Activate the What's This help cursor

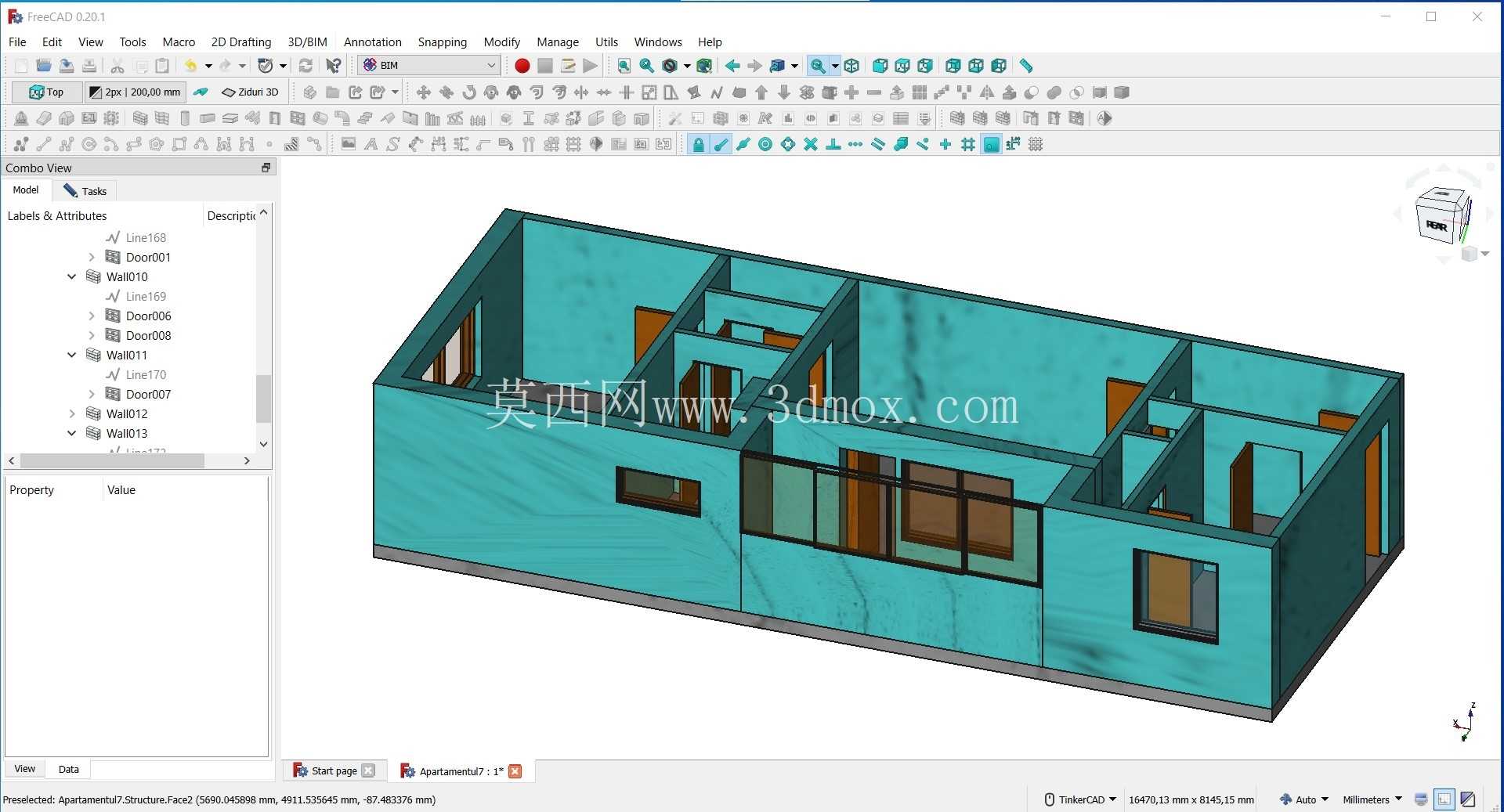334,66
